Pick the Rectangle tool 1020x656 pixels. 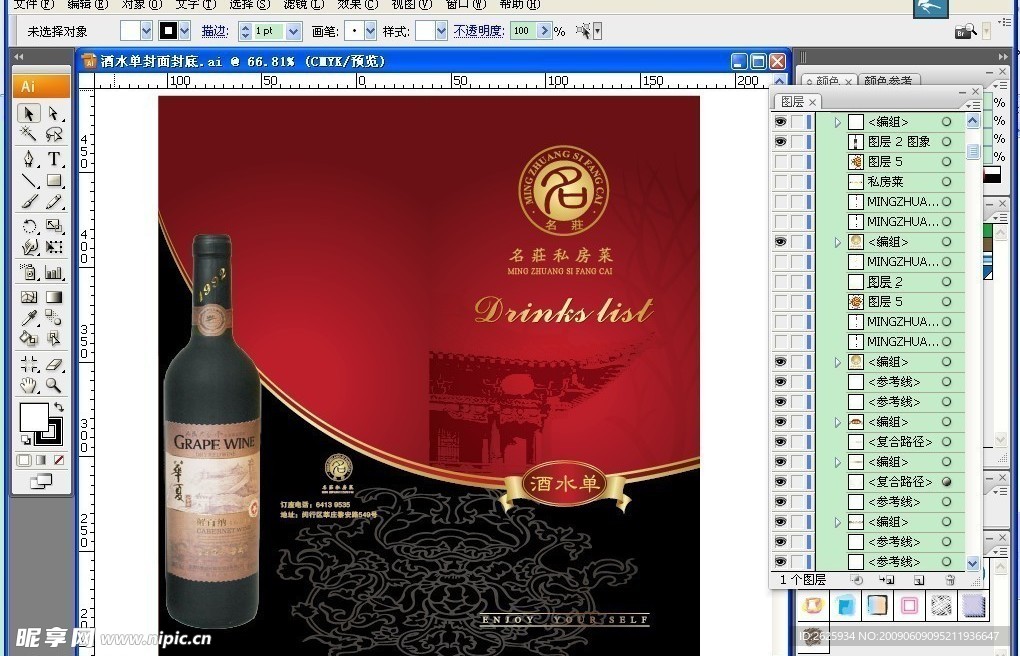click(x=54, y=180)
